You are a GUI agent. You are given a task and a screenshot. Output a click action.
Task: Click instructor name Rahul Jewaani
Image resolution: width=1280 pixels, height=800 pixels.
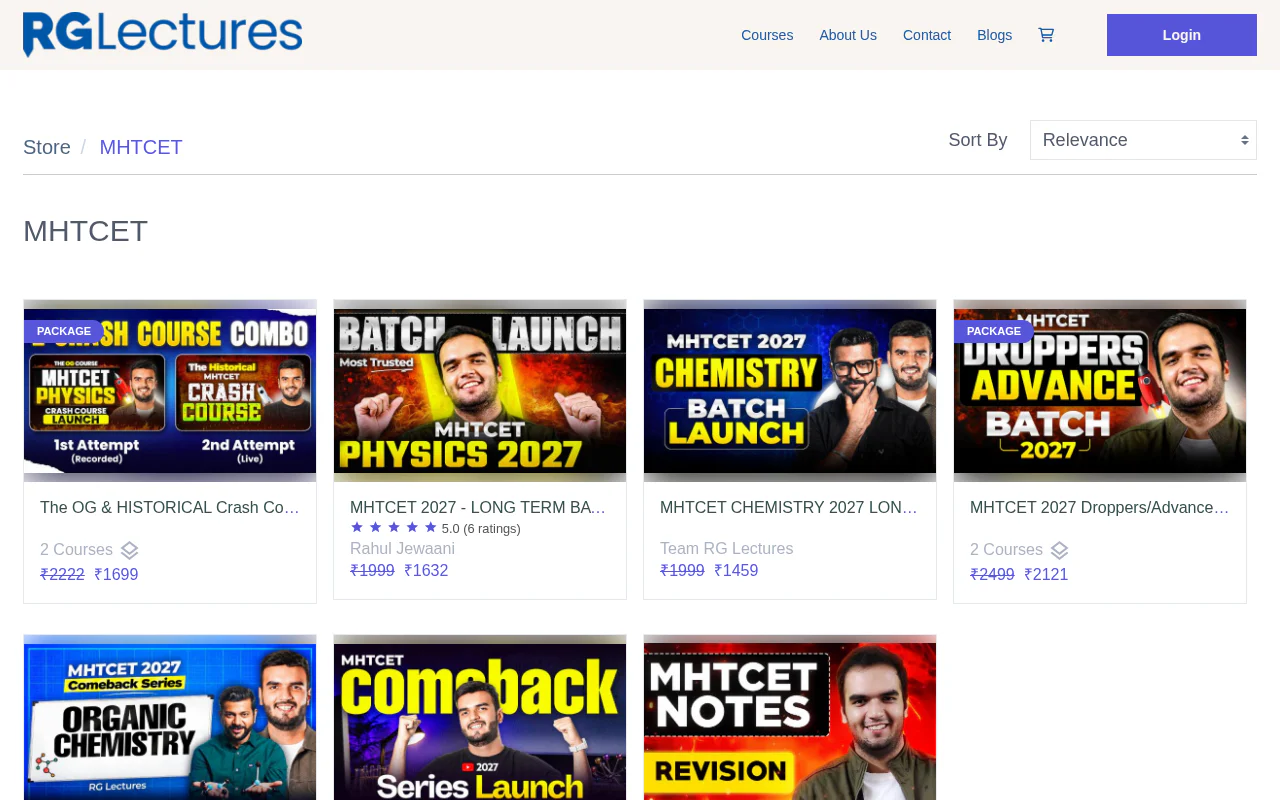pyautogui.click(x=402, y=549)
